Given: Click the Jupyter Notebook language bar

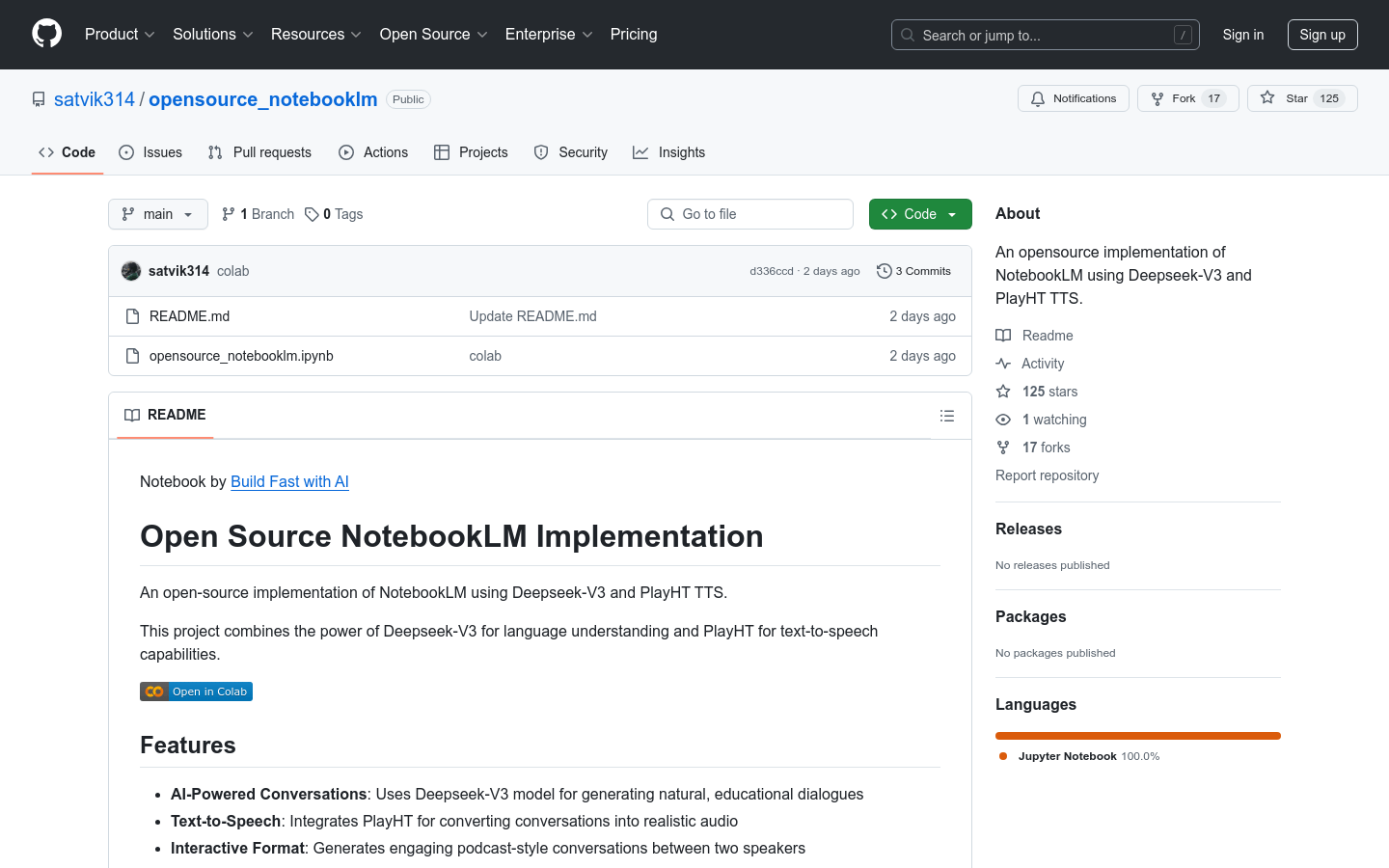Looking at the screenshot, I should [1137, 735].
